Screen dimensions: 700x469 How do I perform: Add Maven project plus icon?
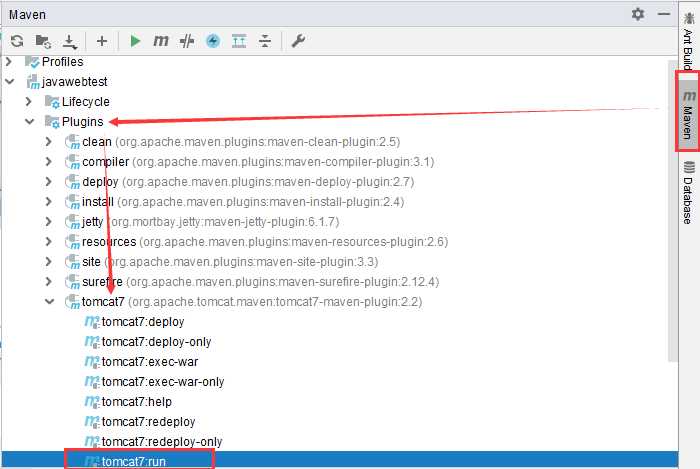102,41
